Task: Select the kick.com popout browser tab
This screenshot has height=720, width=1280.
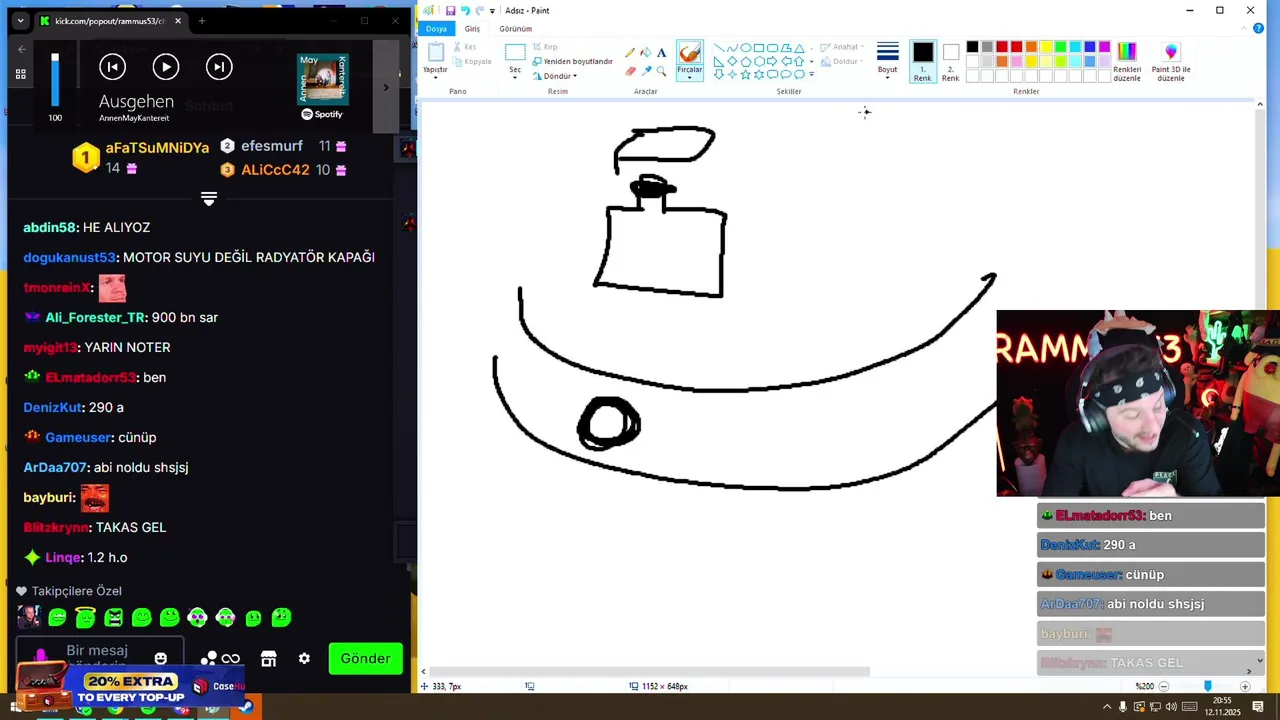Action: [110, 21]
